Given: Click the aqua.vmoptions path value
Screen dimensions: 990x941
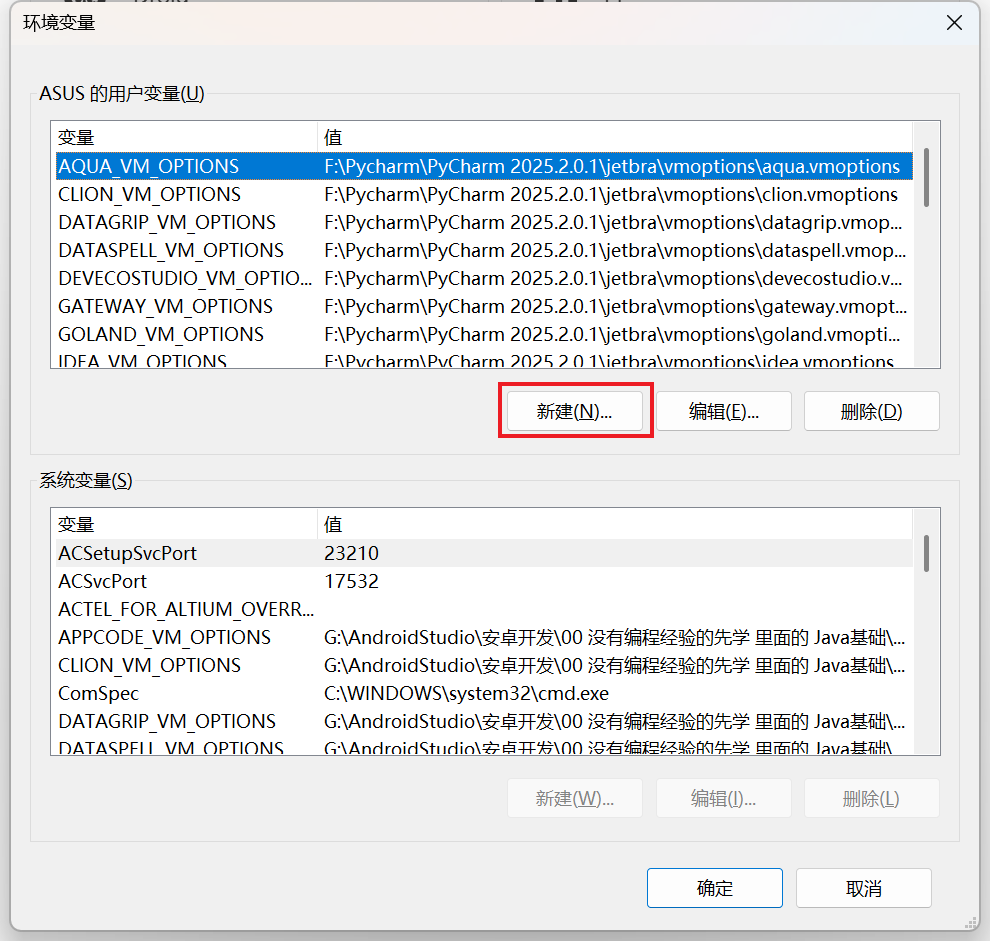Looking at the screenshot, I should pyautogui.click(x=612, y=166).
